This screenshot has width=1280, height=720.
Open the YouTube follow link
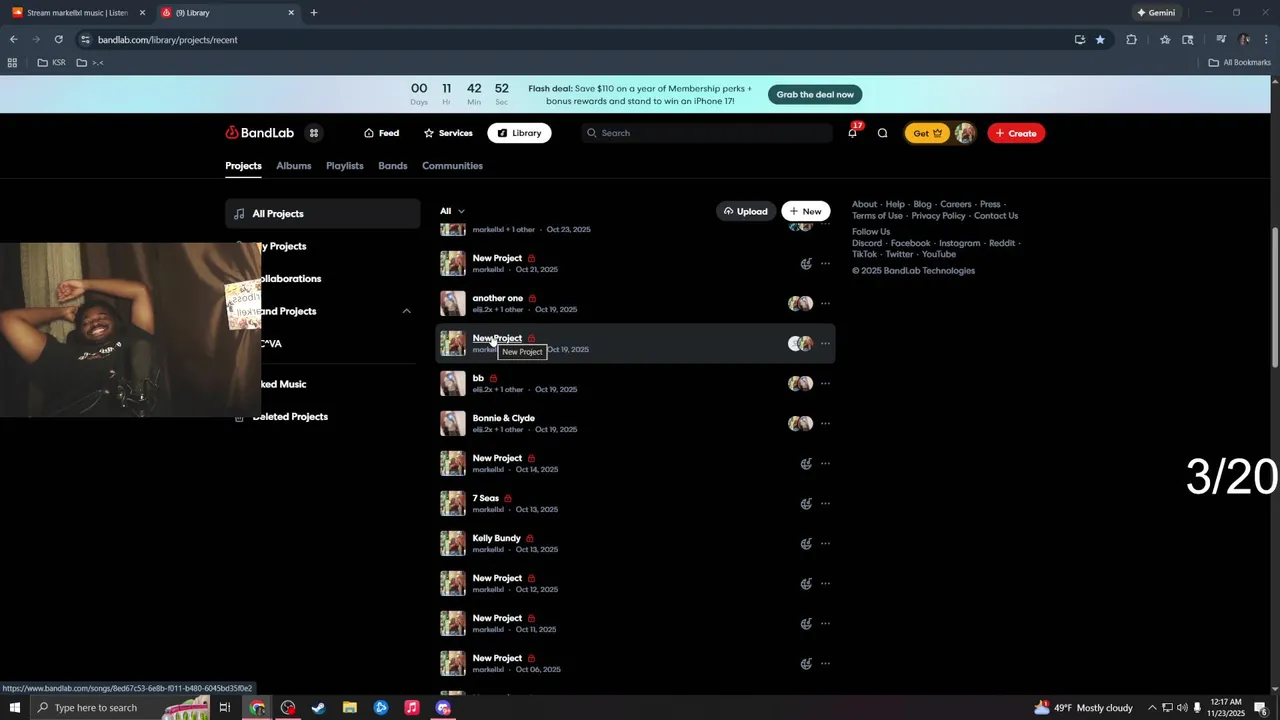pos(939,254)
